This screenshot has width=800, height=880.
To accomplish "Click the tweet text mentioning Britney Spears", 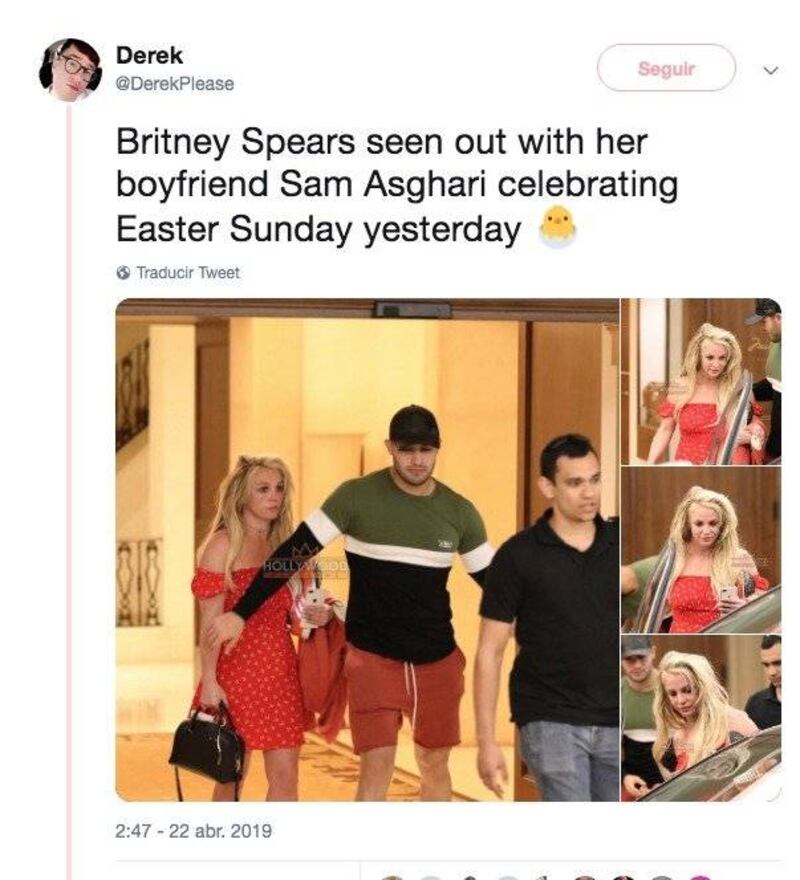I will coord(397,186).
